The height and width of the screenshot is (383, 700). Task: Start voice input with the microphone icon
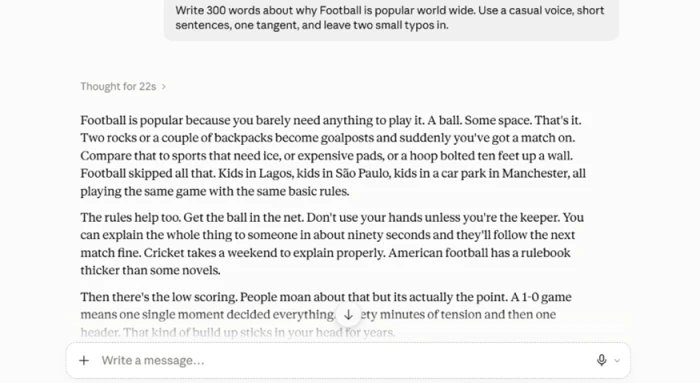click(601, 360)
